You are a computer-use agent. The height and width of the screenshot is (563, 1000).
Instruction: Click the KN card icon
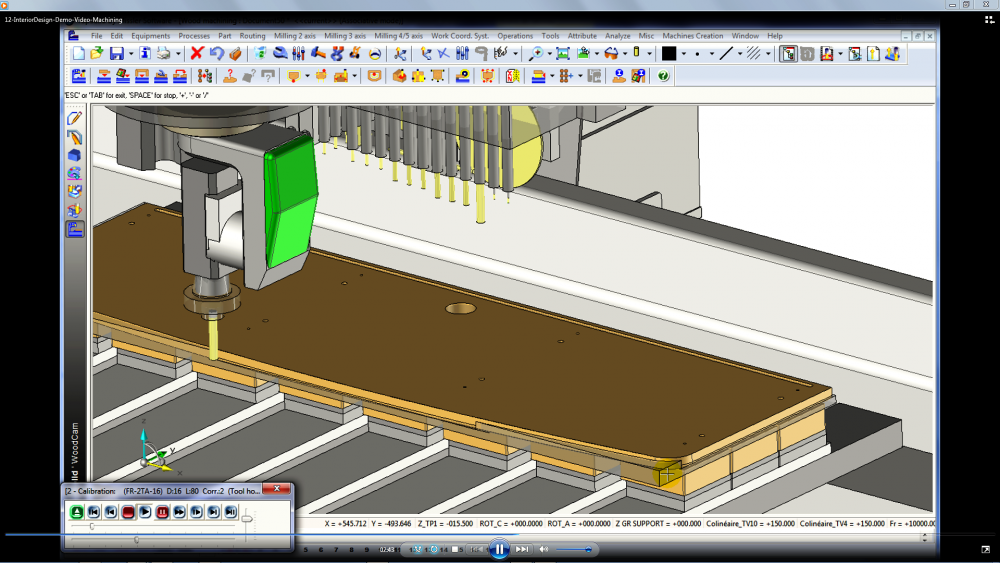(x=513, y=76)
